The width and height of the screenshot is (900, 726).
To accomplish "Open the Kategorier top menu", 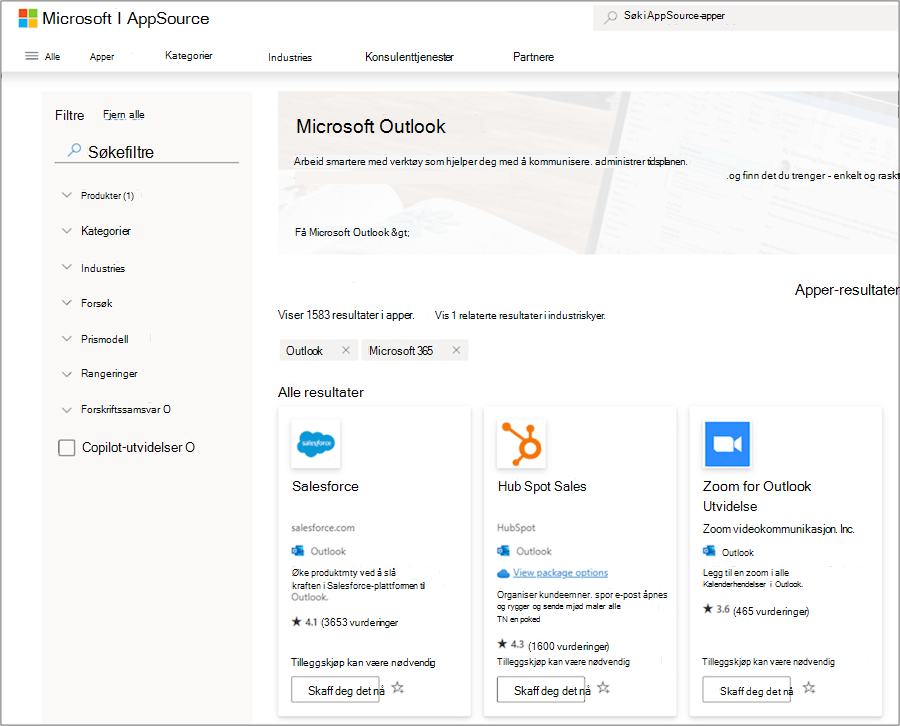I will 189,55.
